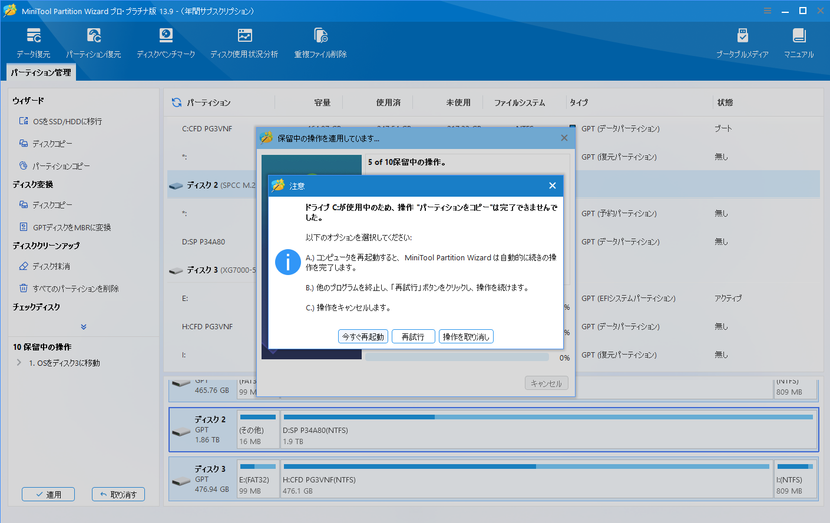
Task: Launch ディスクベンチマーク tool
Action: pyautogui.click(x=166, y=43)
